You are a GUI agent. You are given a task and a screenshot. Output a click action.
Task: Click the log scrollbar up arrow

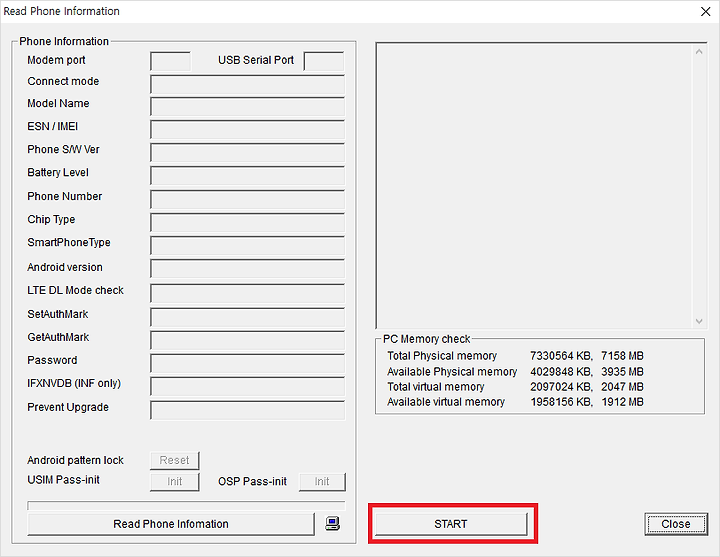[x=699, y=52]
